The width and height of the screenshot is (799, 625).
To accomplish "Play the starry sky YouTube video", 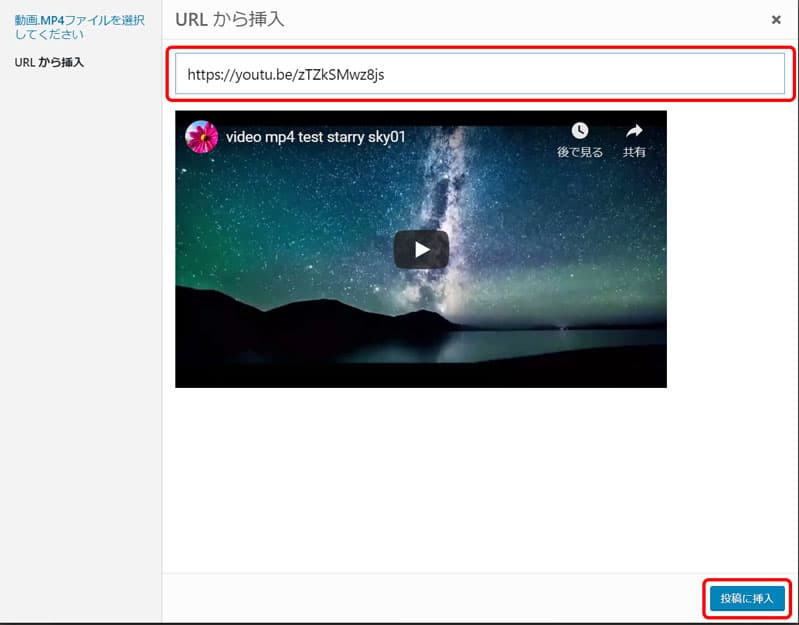I will click(421, 250).
